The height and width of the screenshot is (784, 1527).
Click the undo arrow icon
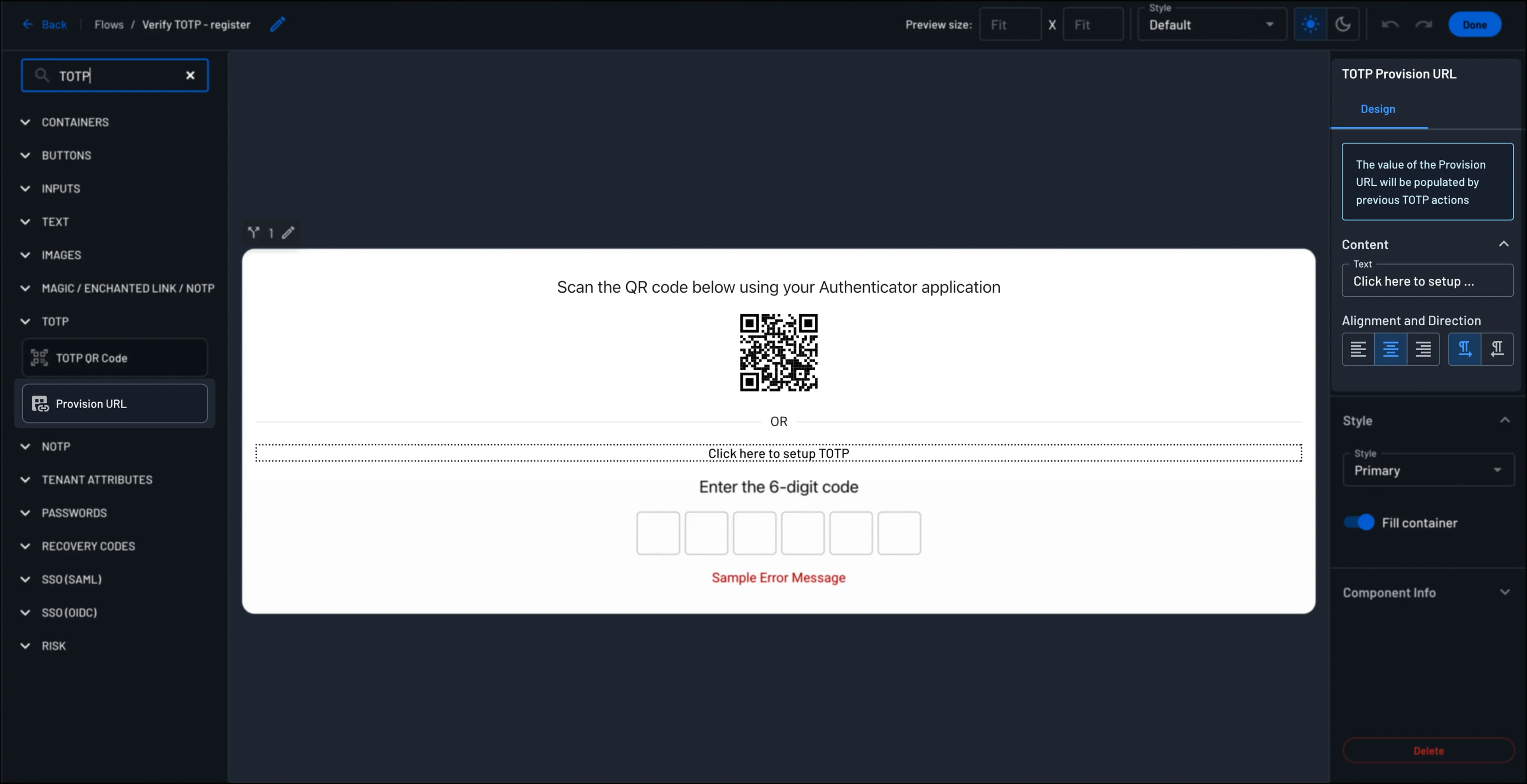pyautogui.click(x=1390, y=24)
